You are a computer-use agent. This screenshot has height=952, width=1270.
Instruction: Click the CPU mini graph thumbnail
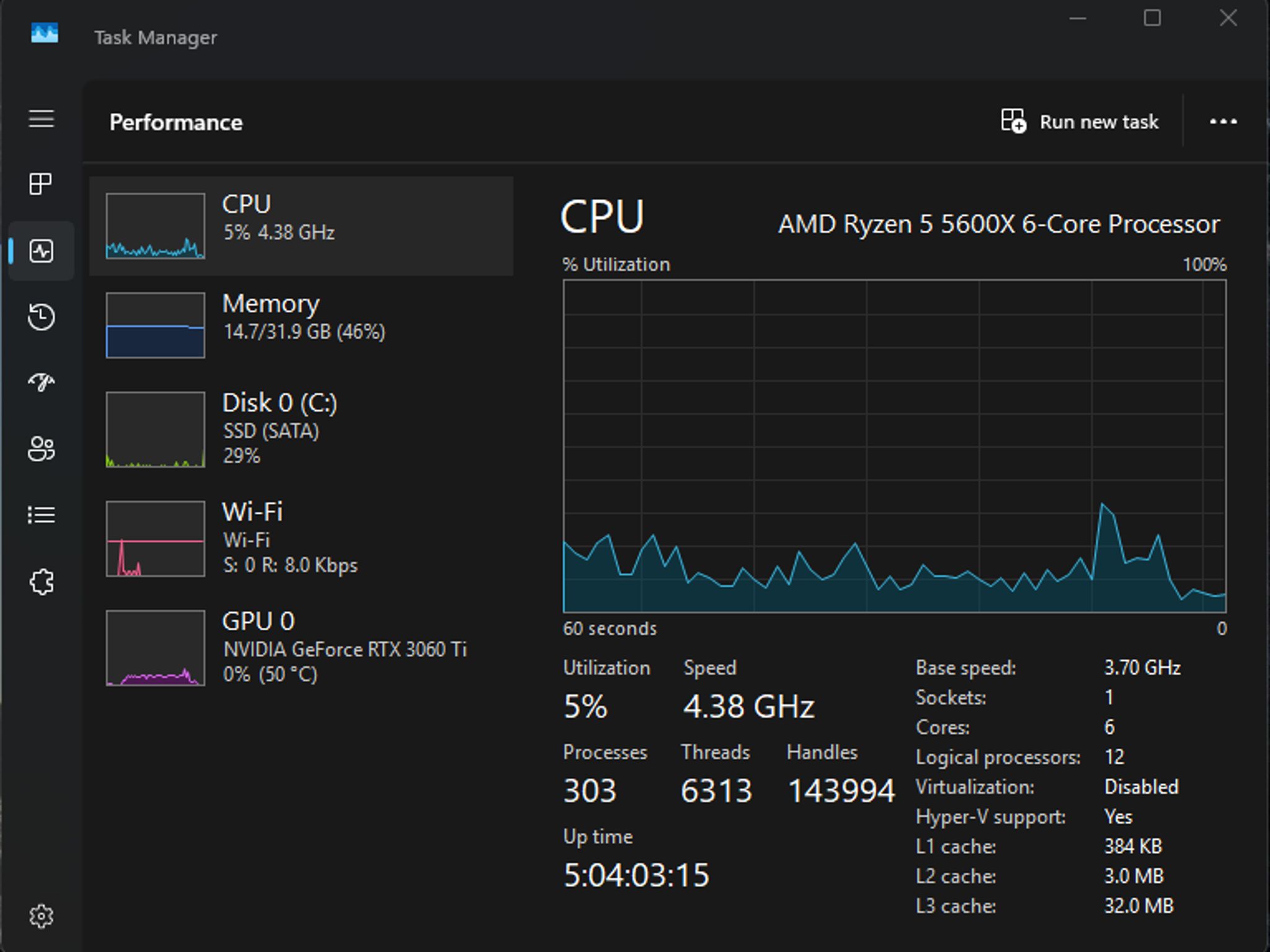click(x=156, y=226)
